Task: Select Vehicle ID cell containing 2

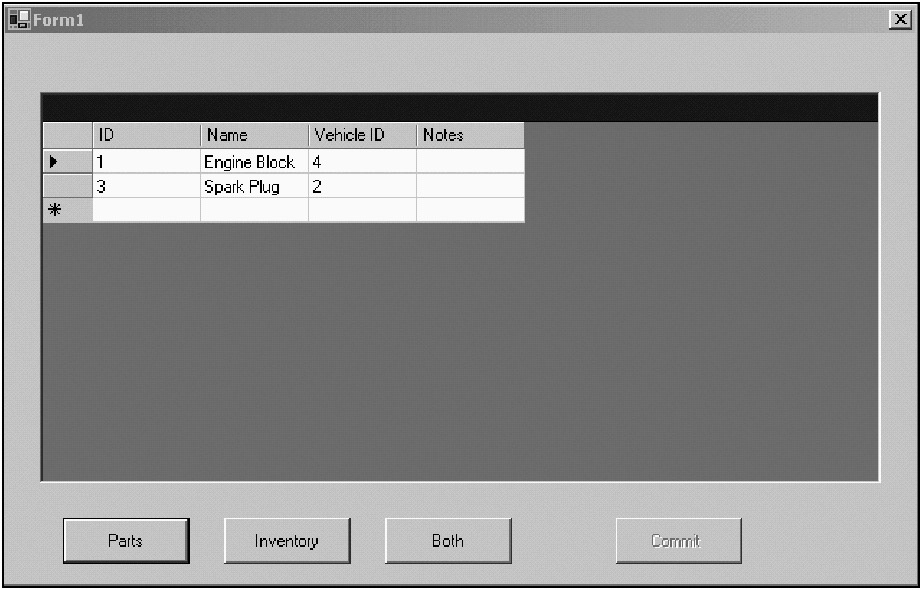Action: pyautogui.click(x=362, y=186)
